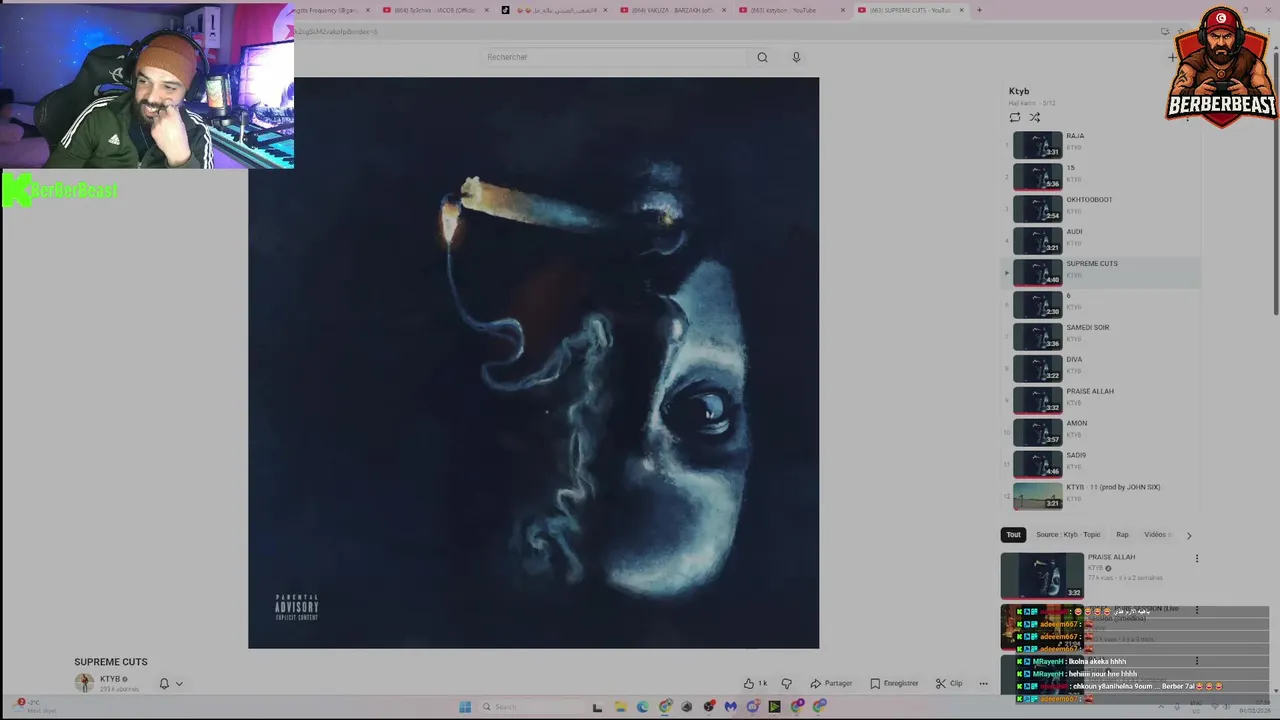1280x720 pixels.
Task: Switch to the TikTok browser tab
Action: 553,10
